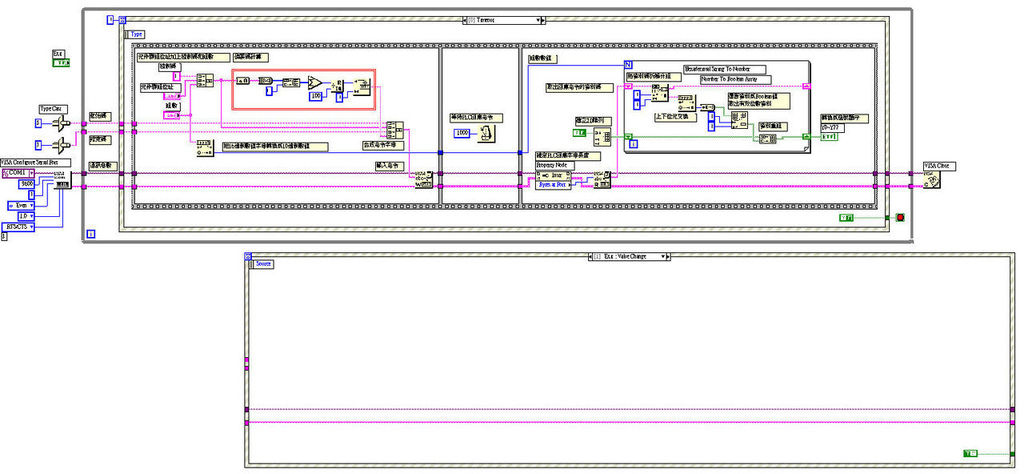This screenshot has width=1024, height=474.
Task: Toggle the True constant wired to stop terminal
Action: tap(848, 217)
